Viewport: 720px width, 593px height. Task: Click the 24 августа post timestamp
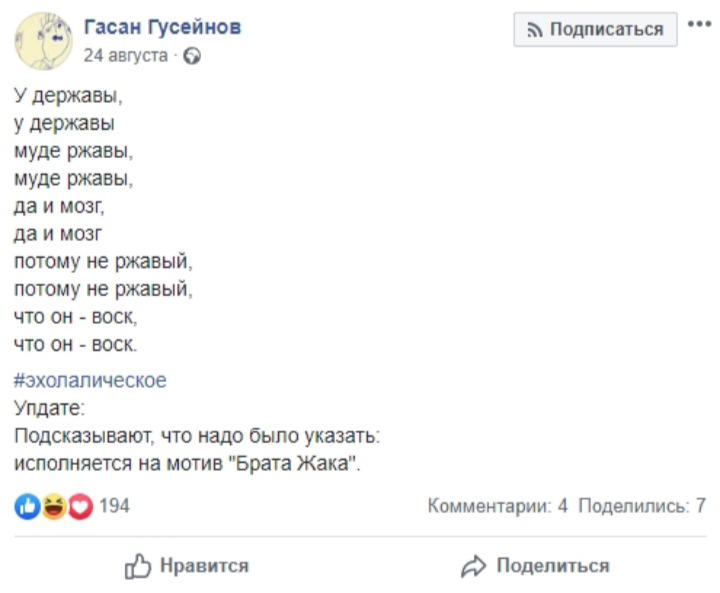[126, 55]
